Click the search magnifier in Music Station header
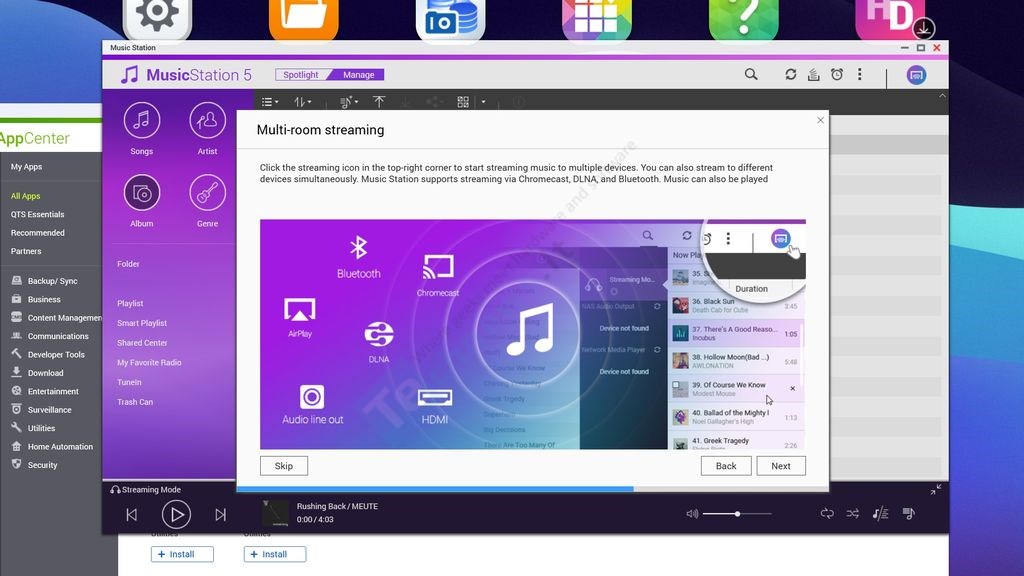Screen dimensions: 1024x576 coord(751,74)
